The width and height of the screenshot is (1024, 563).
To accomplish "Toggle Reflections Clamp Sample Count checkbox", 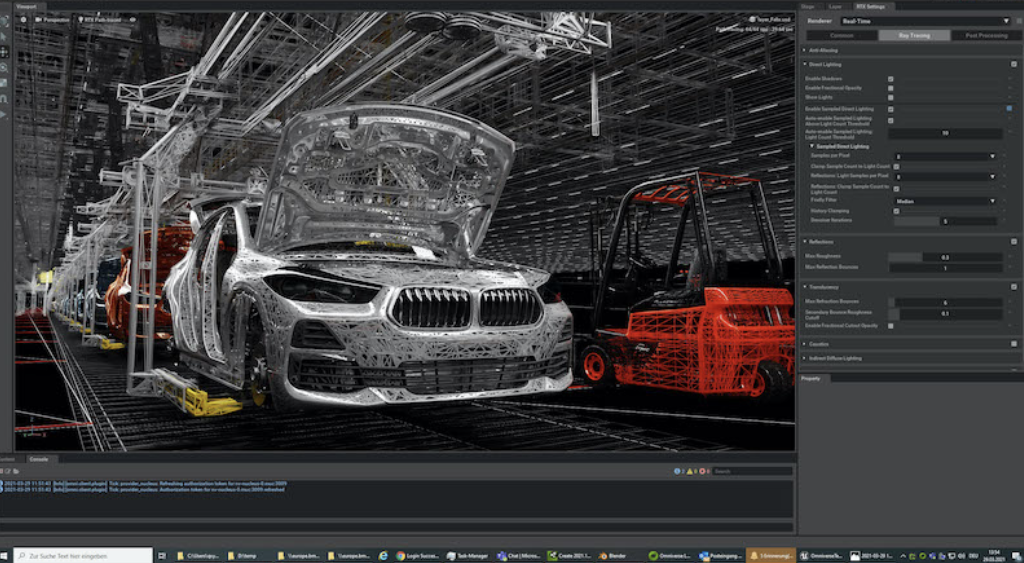I will pos(897,189).
